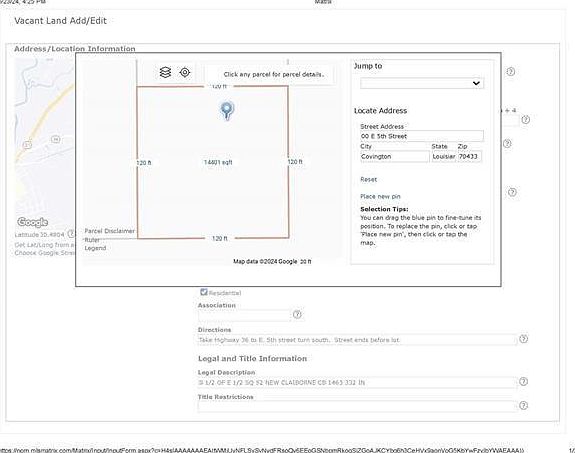The width and height of the screenshot is (575, 453).
Task: Click the Street Address input field
Action: (422, 136)
